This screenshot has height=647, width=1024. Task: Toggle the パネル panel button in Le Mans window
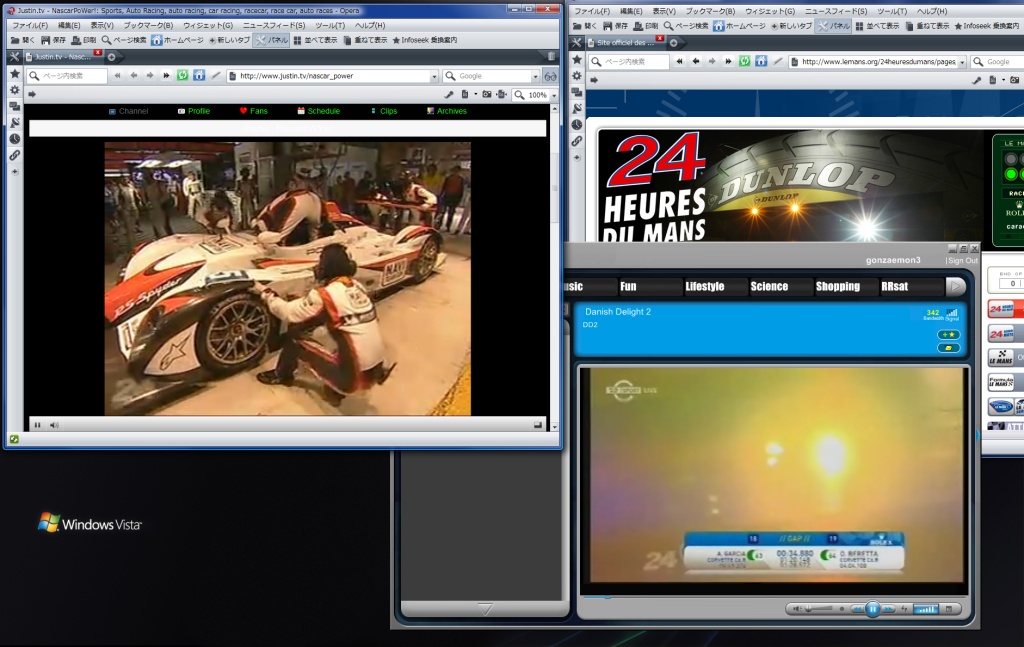click(834, 26)
